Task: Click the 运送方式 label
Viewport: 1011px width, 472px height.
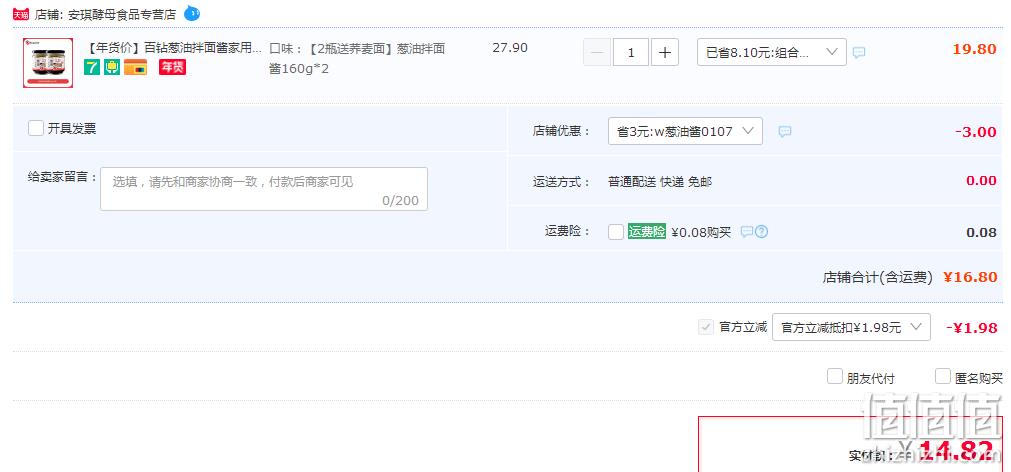Action: tap(561, 182)
